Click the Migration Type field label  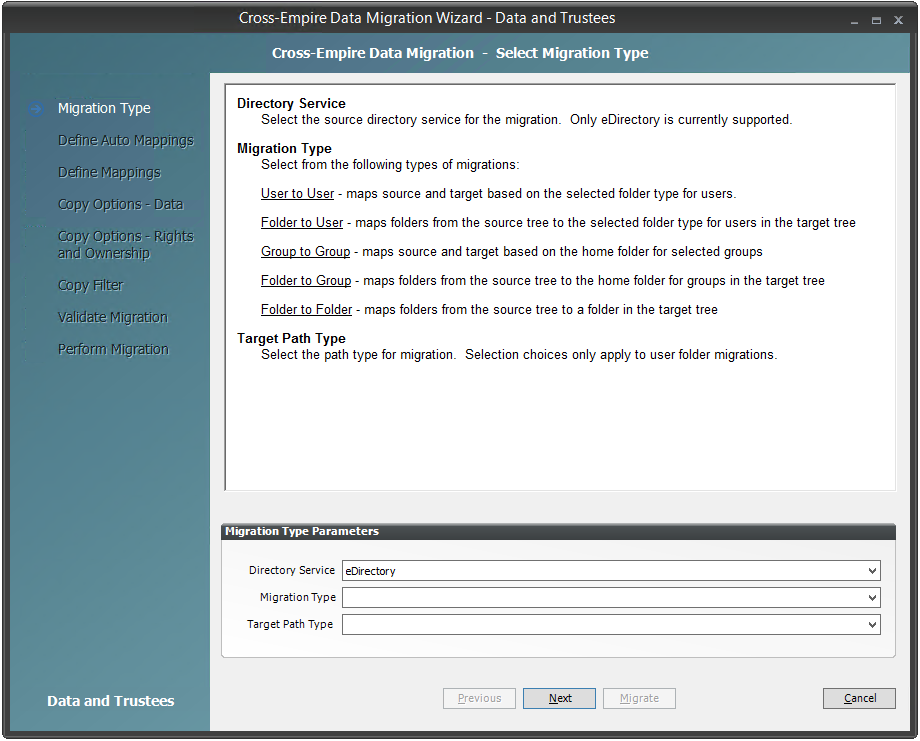click(x=297, y=597)
